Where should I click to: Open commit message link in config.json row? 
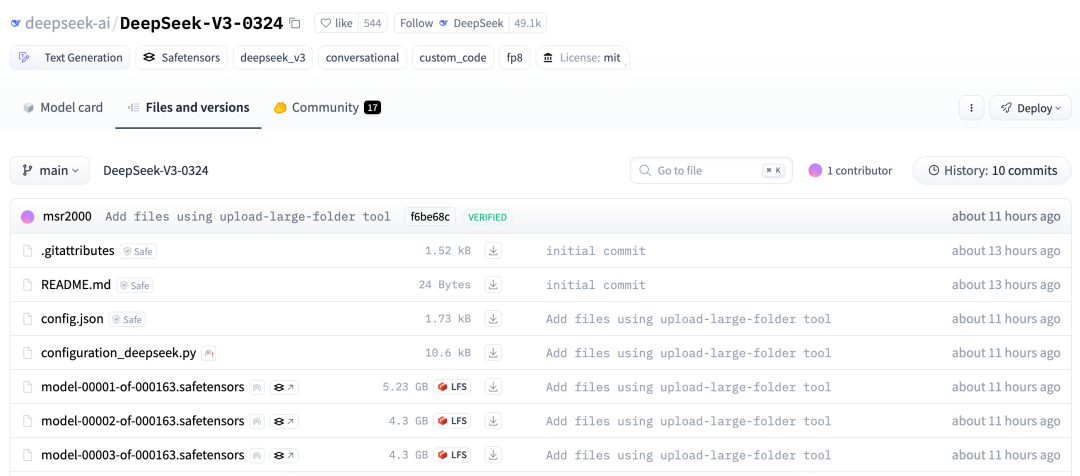click(x=689, y=319)
